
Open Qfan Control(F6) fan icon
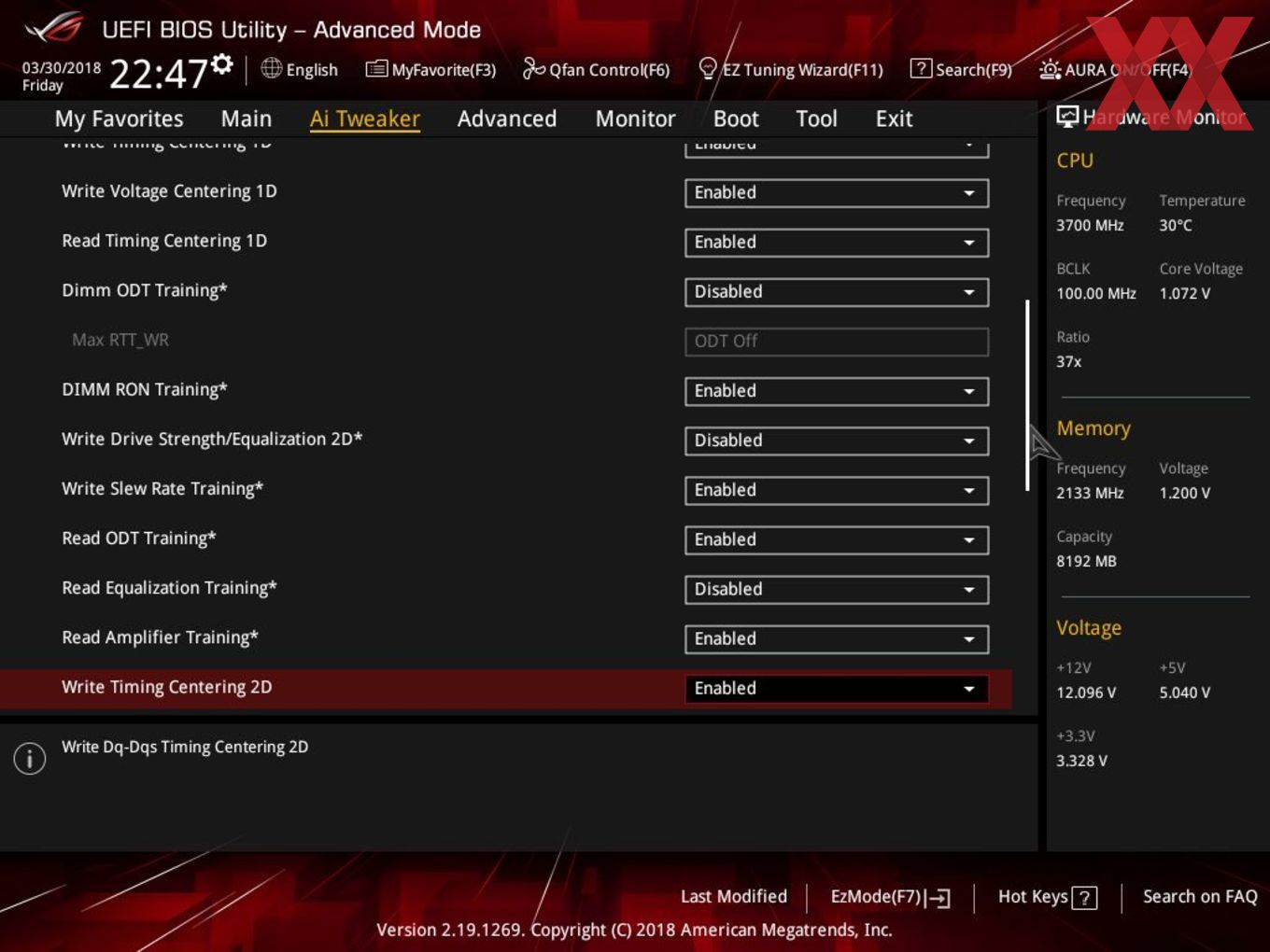(533, 68)
